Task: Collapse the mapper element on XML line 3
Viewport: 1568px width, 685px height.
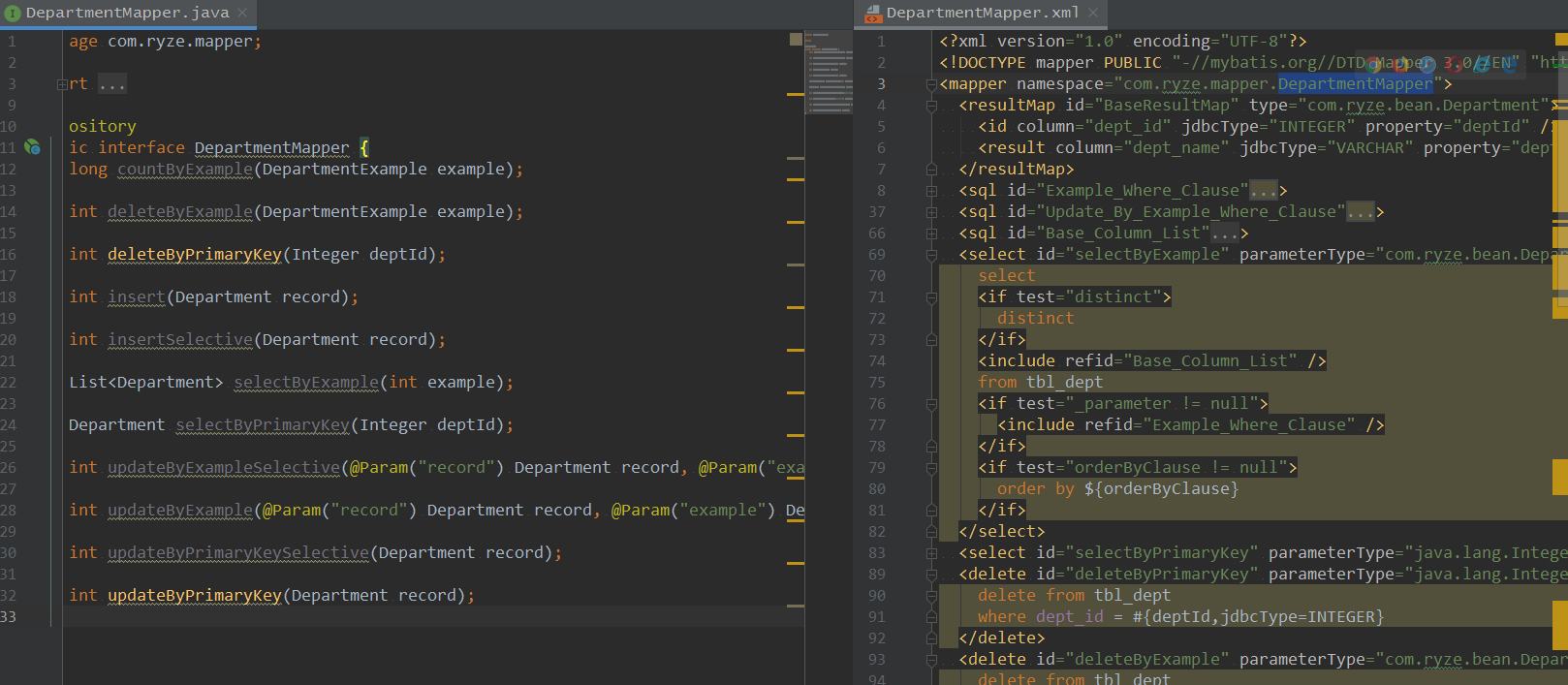Action: [931, 84]
